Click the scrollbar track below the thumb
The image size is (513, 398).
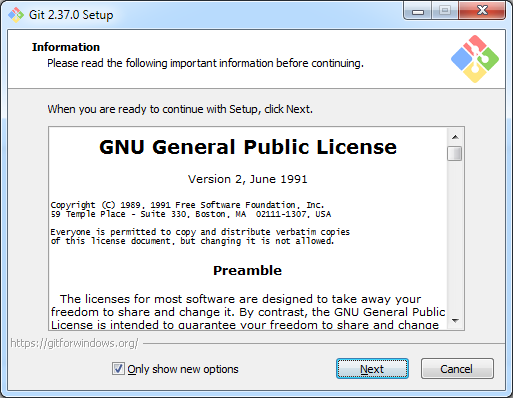click(x=455, y=237)
